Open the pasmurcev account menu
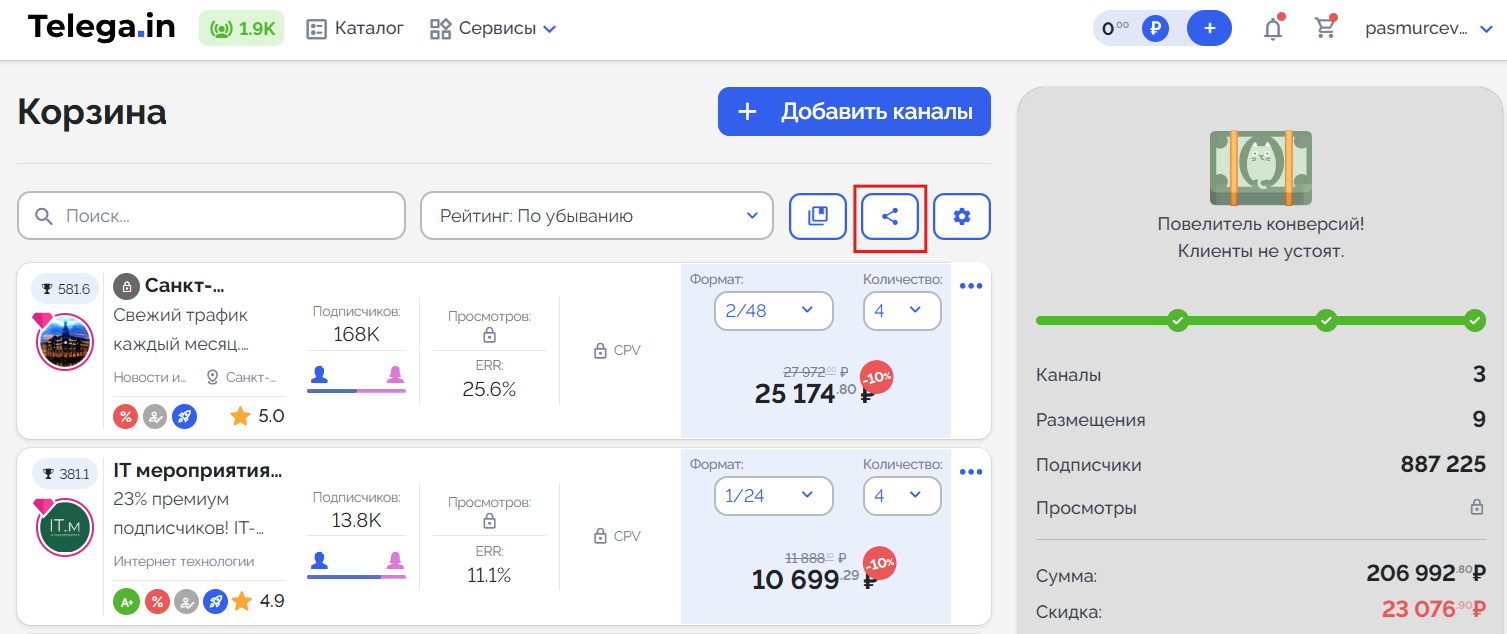Image resolution: width=1507 pixels, height=634 pixels. coord(1428,29)
